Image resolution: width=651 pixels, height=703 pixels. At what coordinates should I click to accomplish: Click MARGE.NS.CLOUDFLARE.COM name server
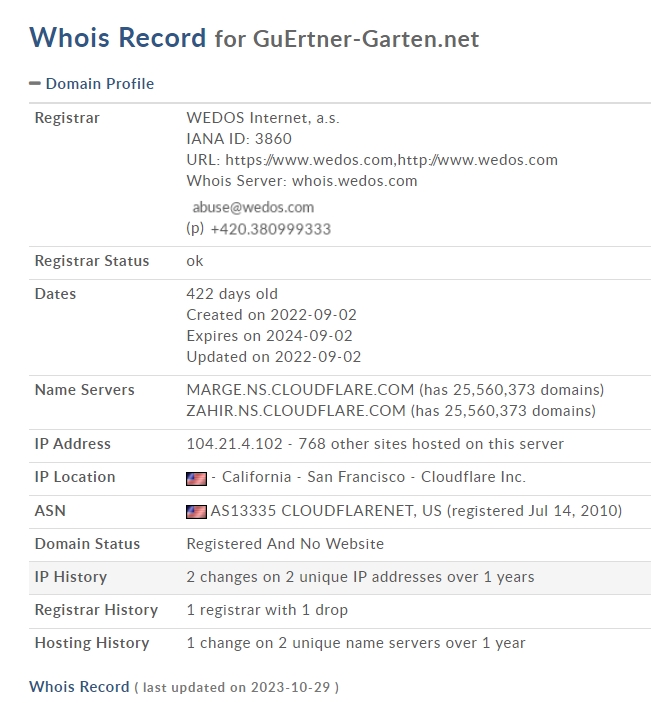tap(300, 390)
